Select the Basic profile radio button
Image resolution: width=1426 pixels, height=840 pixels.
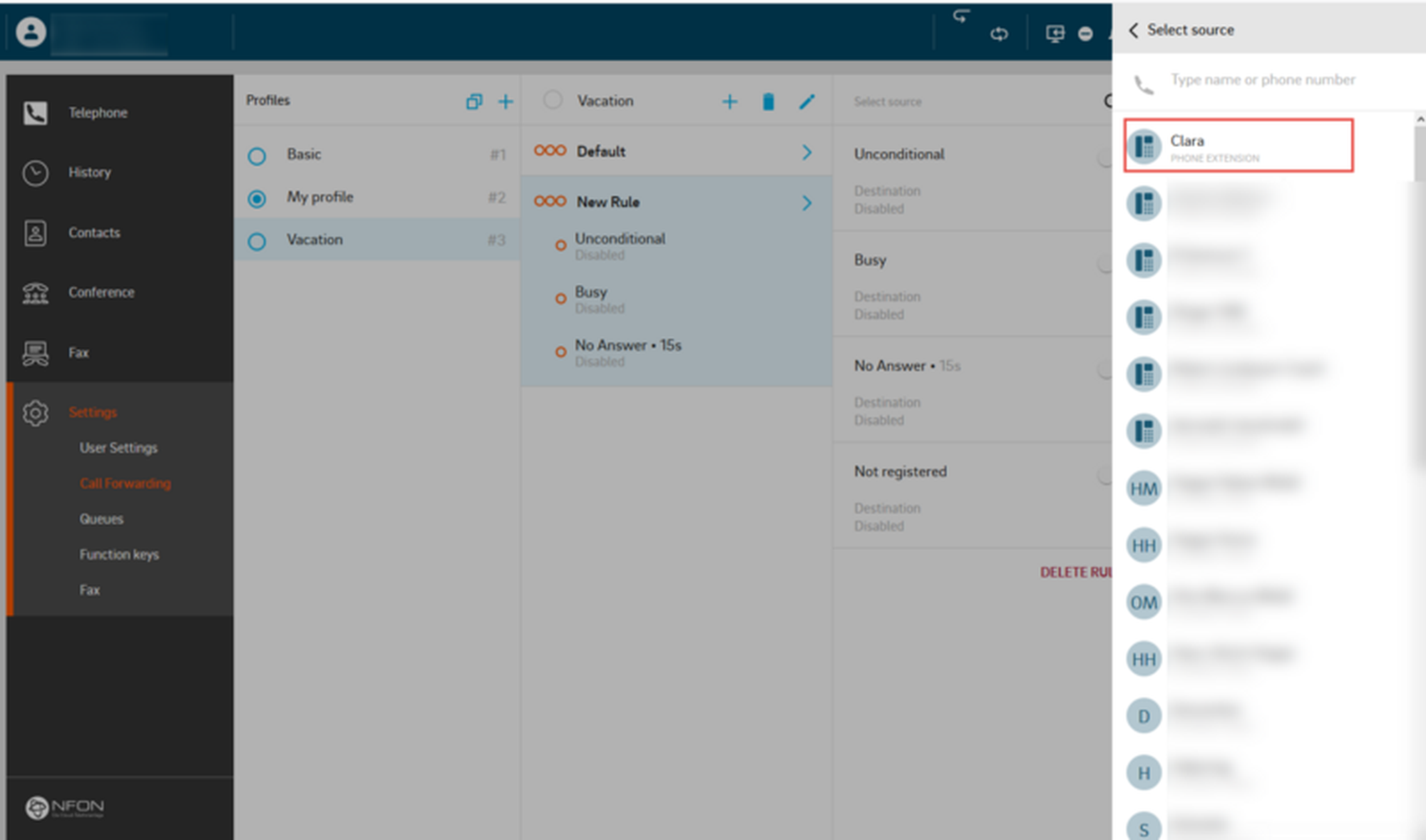coord(257,155)
